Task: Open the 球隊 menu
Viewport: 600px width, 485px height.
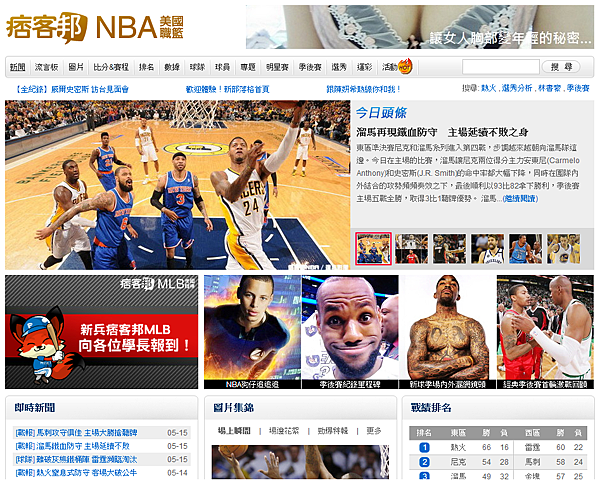Action: pyautogui.click(x=197, y=67)
